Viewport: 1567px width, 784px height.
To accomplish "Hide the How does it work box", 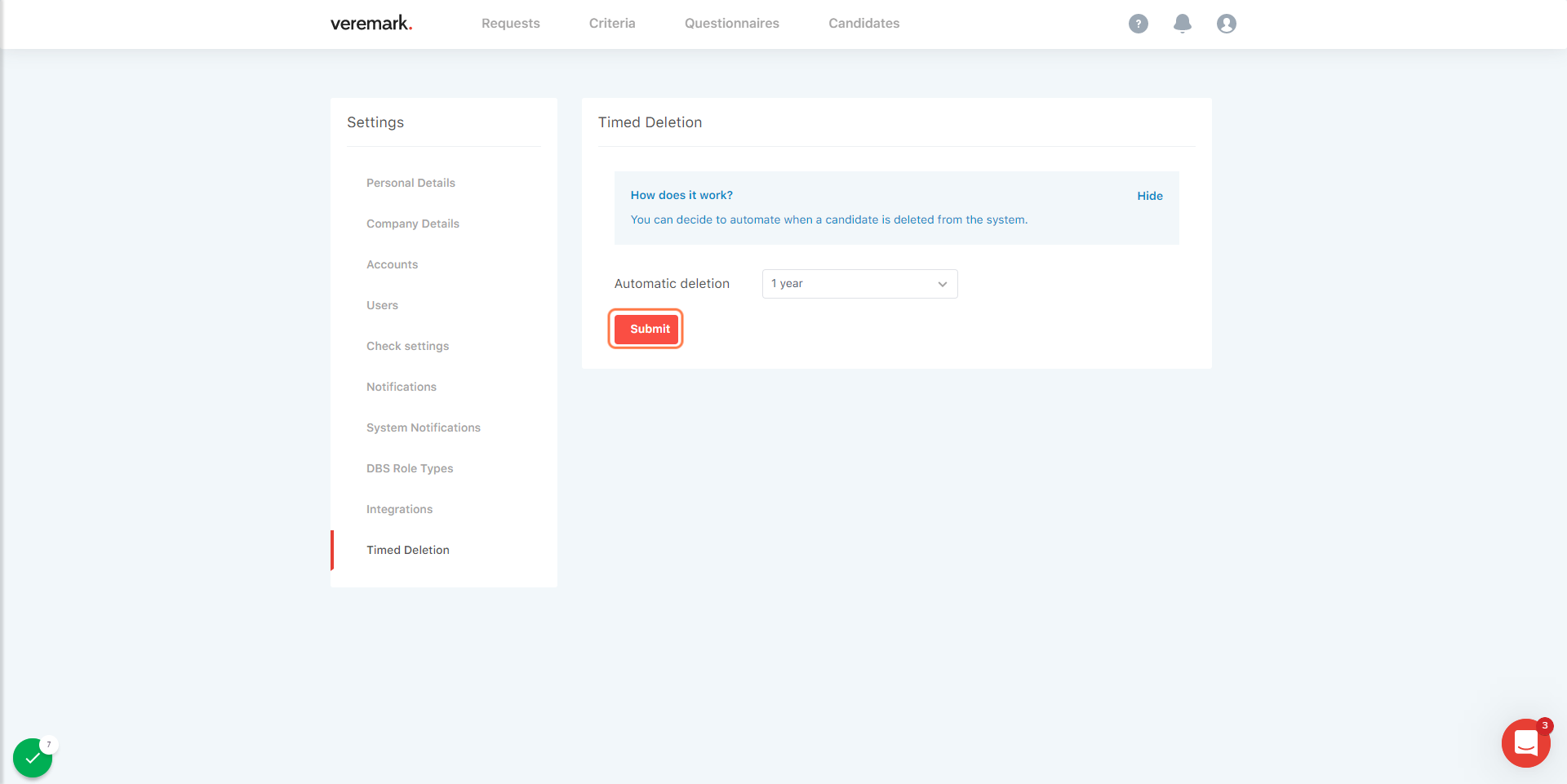I will coord(1150,196).
